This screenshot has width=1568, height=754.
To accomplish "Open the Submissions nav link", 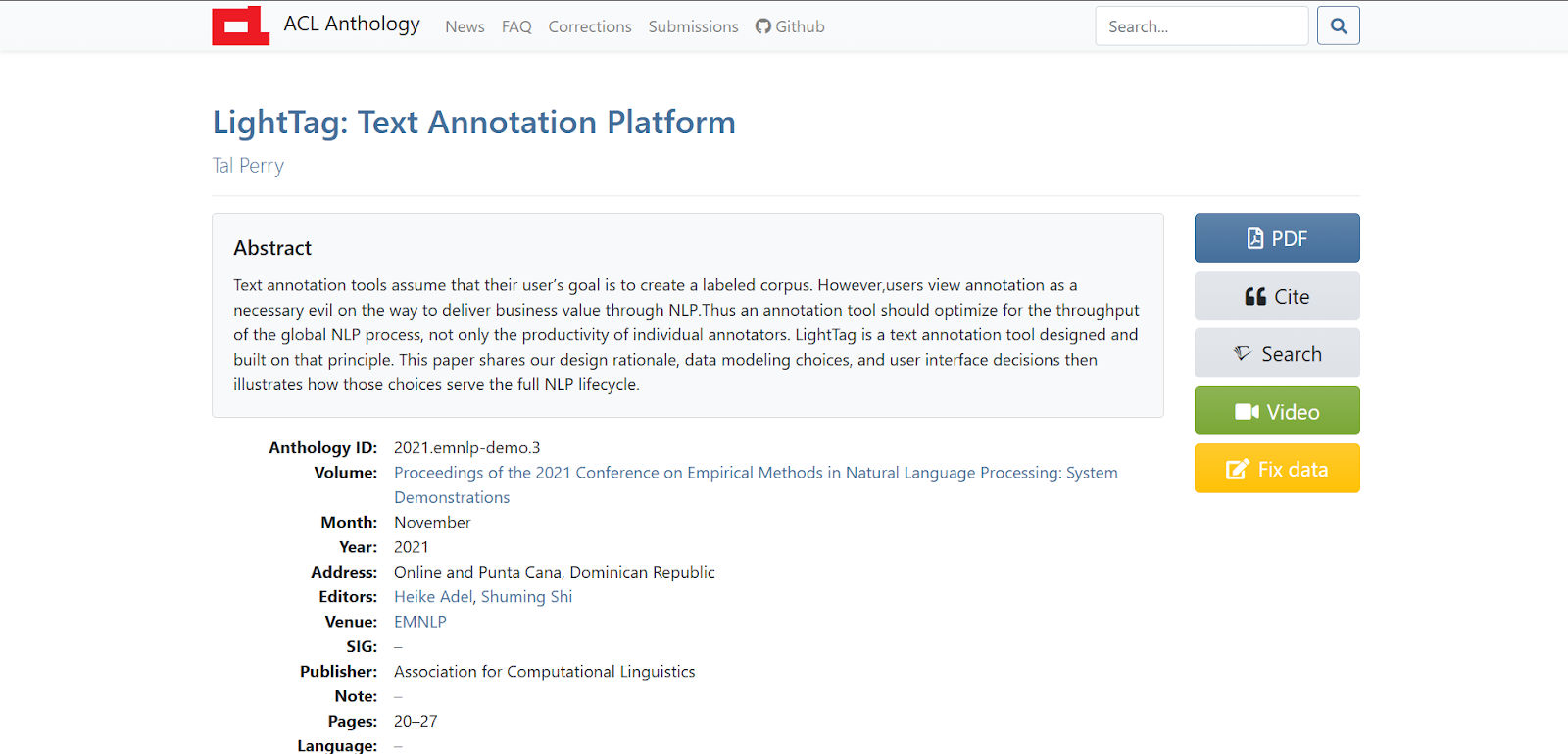I will pyautogui.click(x=693, y=26).
